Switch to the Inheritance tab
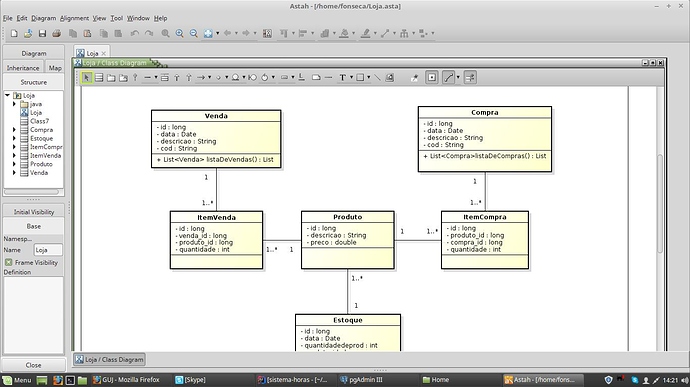690x387 pixels. click(23, 68)
